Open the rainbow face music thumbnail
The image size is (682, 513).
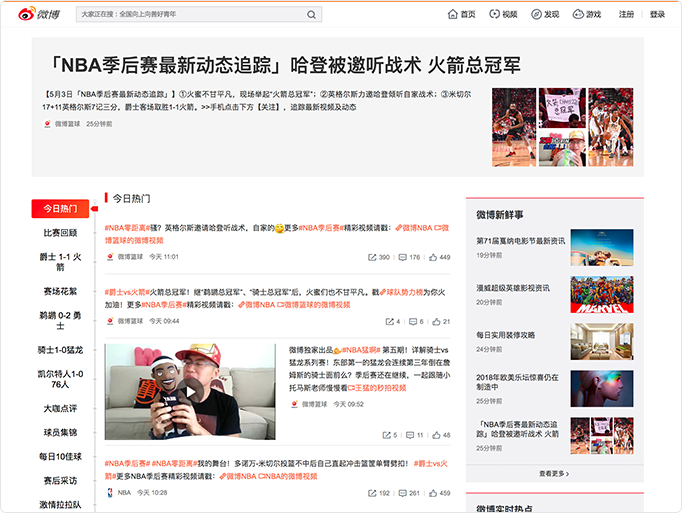(602, 389)
